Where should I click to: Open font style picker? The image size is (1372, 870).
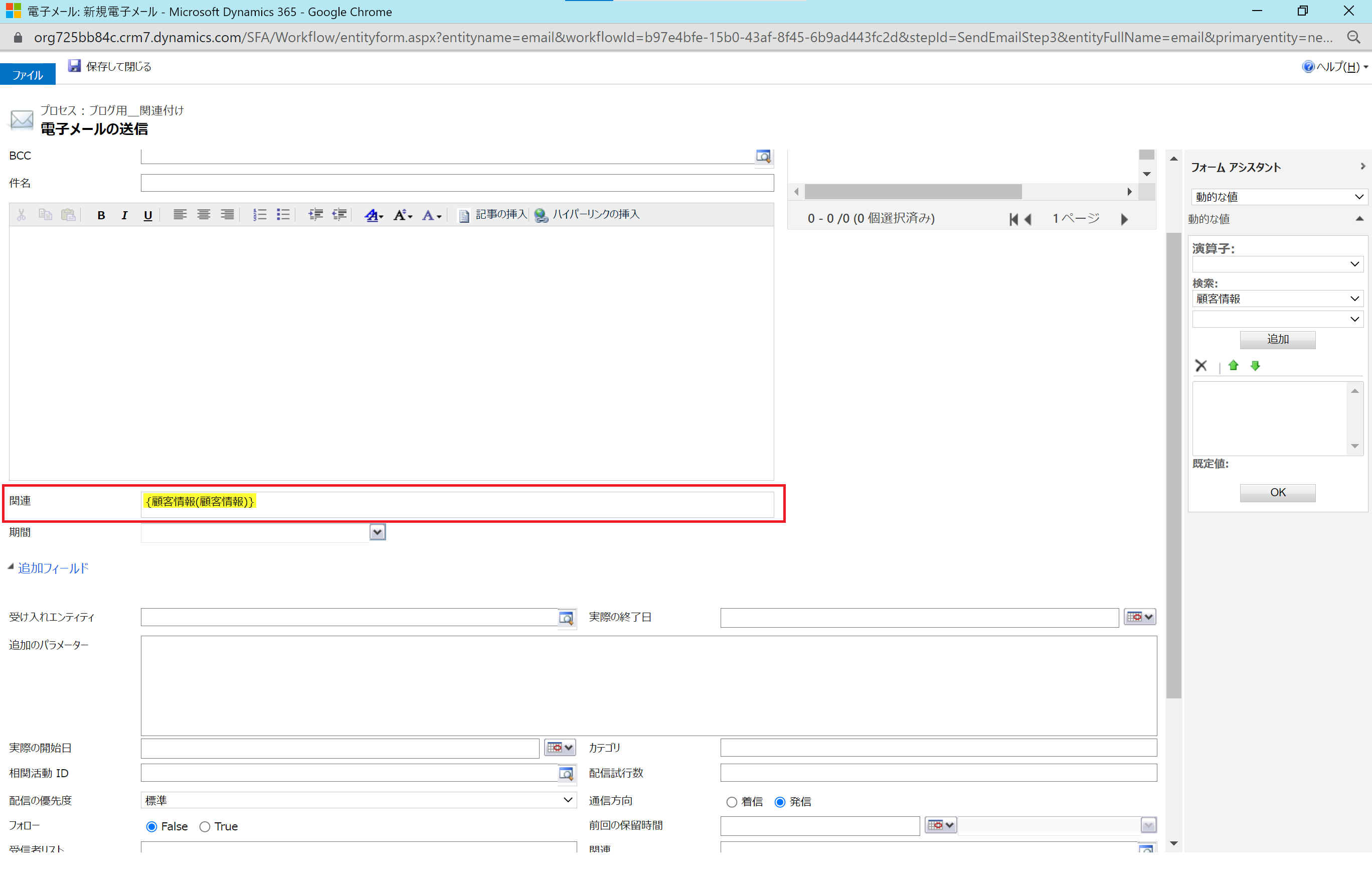(374, 215)
